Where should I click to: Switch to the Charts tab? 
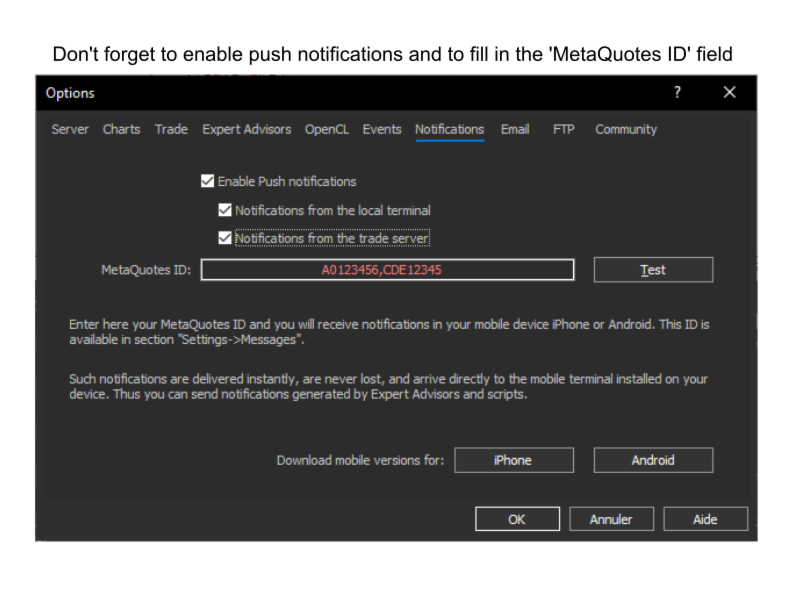[121, 130]
